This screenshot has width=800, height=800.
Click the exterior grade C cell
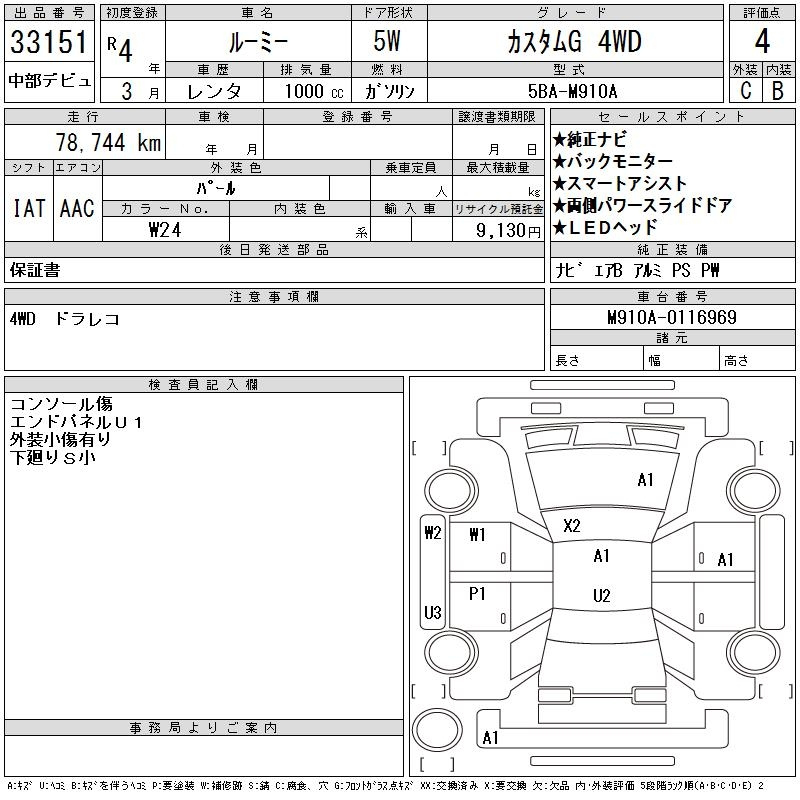745,90
